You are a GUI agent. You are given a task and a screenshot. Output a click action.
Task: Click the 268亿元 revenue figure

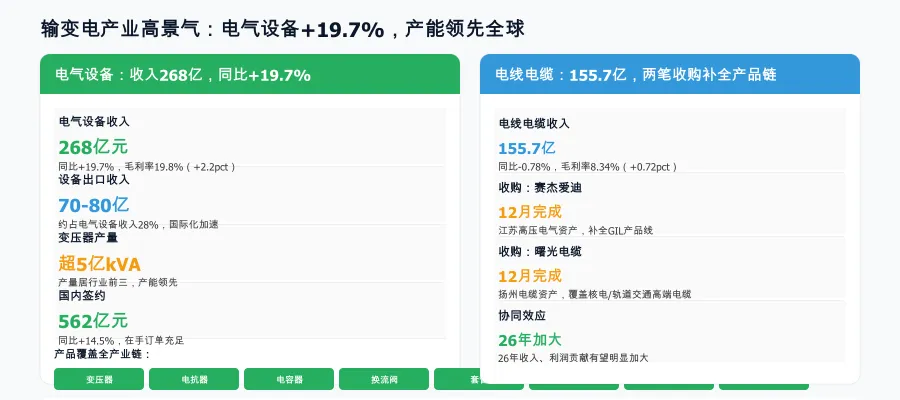93,148
